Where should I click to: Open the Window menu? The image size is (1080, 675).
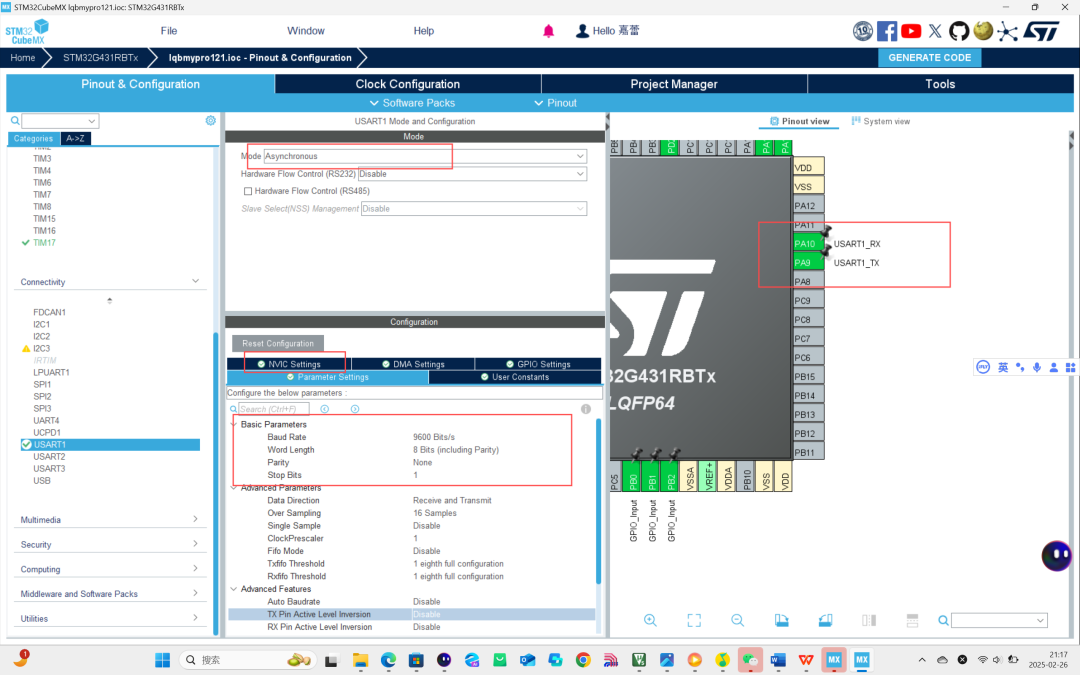pyautogui.click(x=306, y=31)
